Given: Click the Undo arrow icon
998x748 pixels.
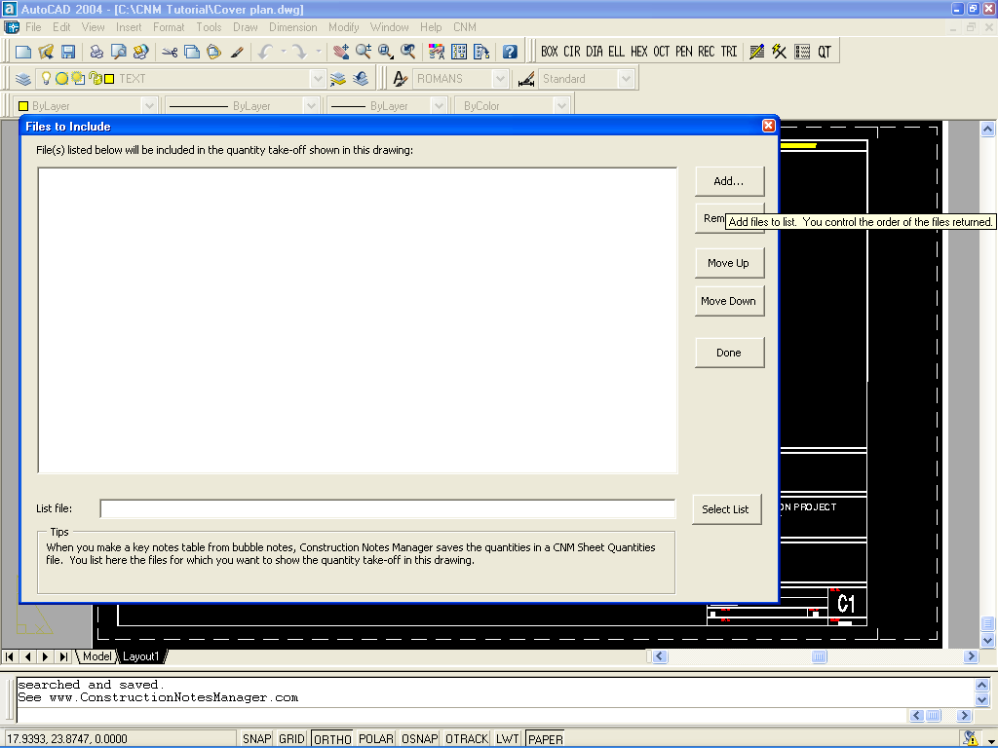Looking at the screenshot, I should tap(266, 52).
